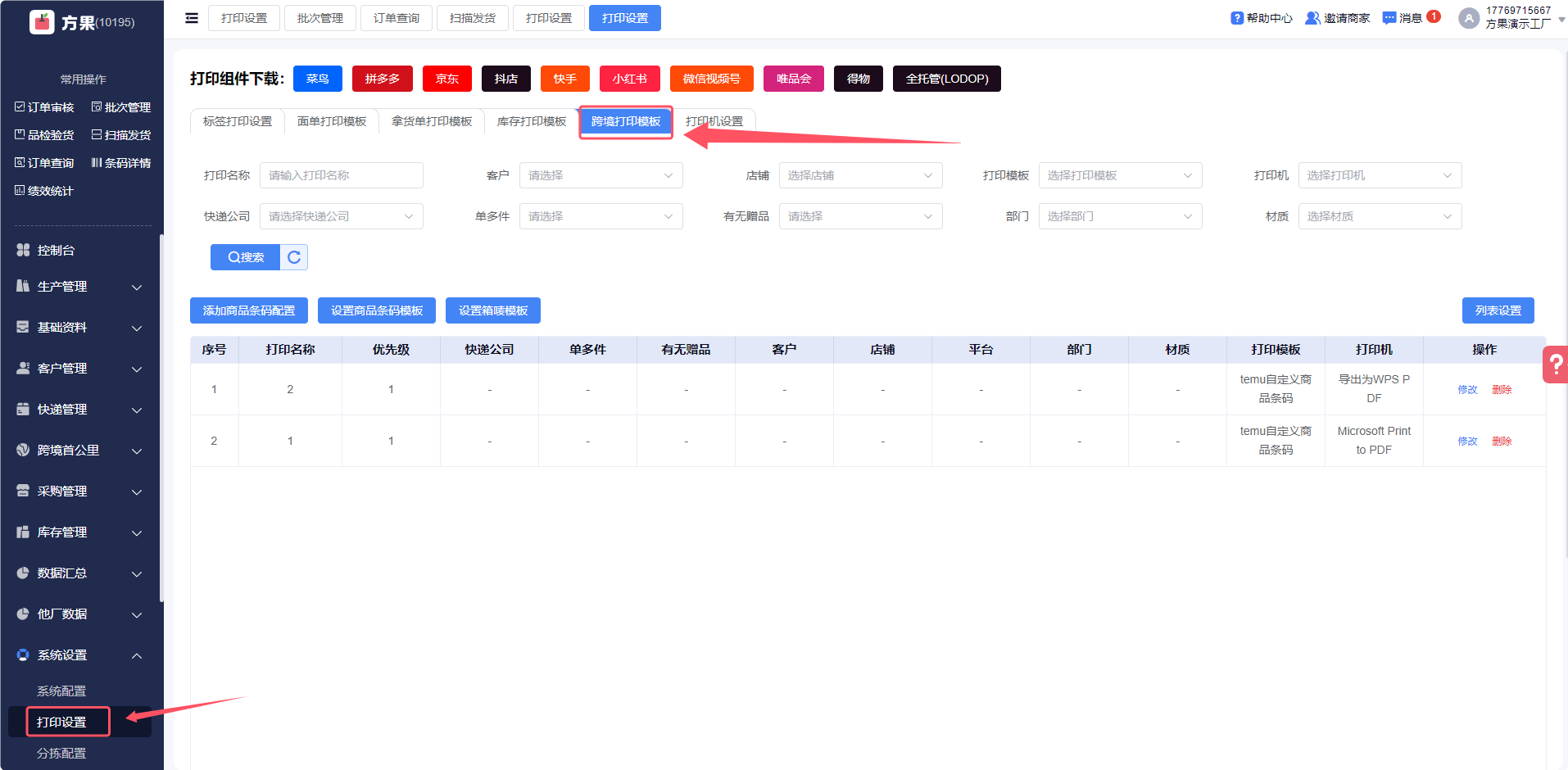This screenshot has width=1568, height=770.
Task: Download 小红书 print component
Action: coord(630,79)
